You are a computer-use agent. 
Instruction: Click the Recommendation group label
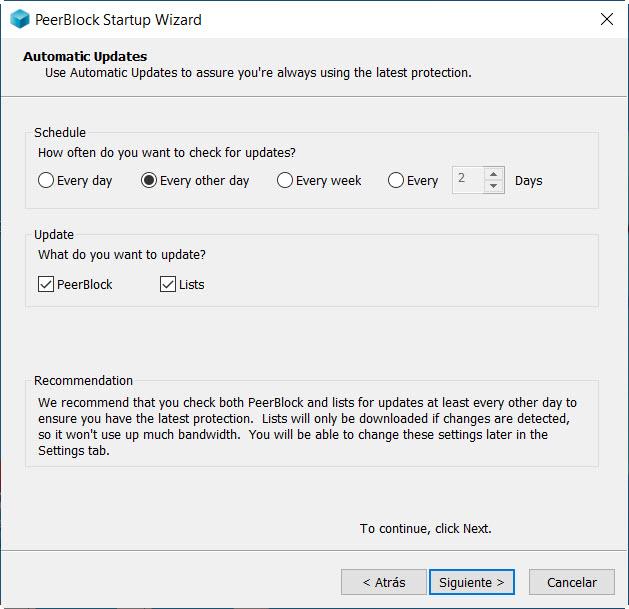tap(83, 380)
